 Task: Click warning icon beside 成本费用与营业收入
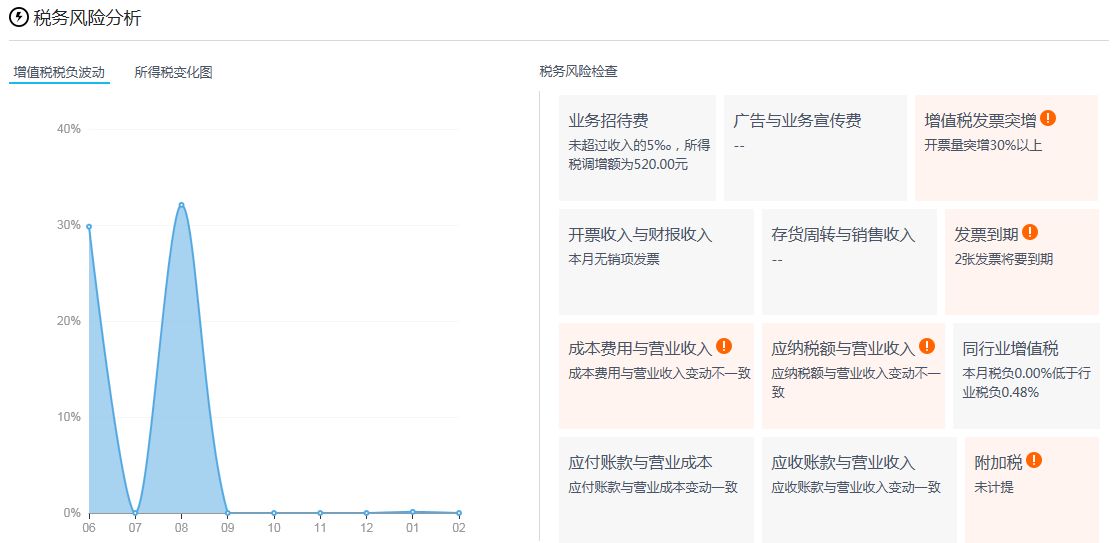(x=724, y=346)
